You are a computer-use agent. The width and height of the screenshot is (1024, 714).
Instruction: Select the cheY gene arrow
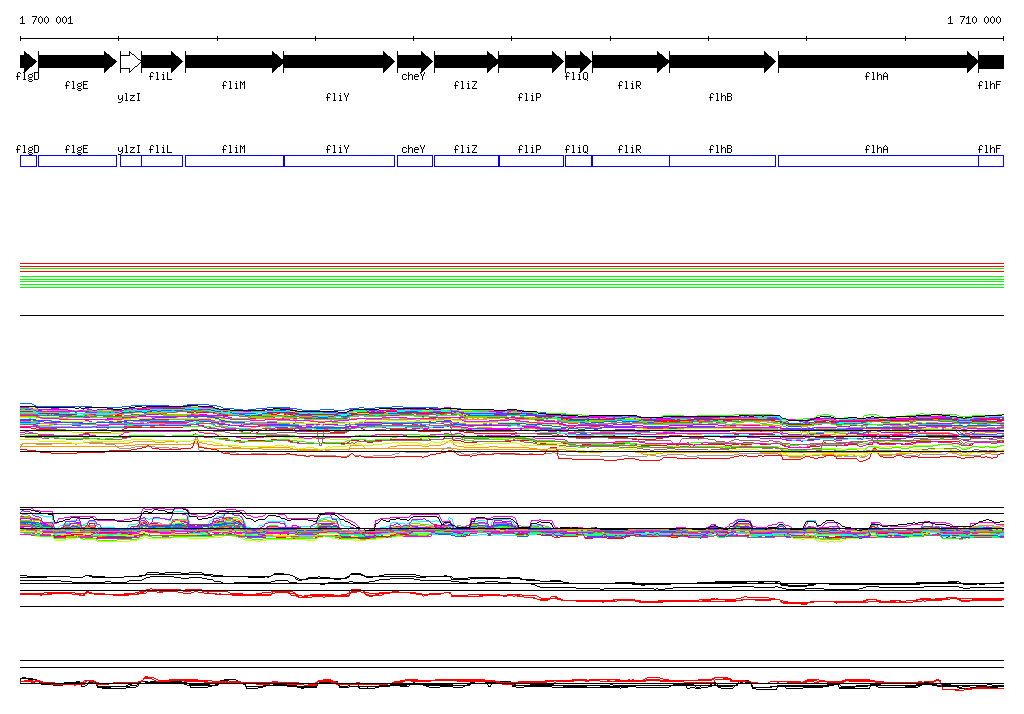(x=415, y=62)
